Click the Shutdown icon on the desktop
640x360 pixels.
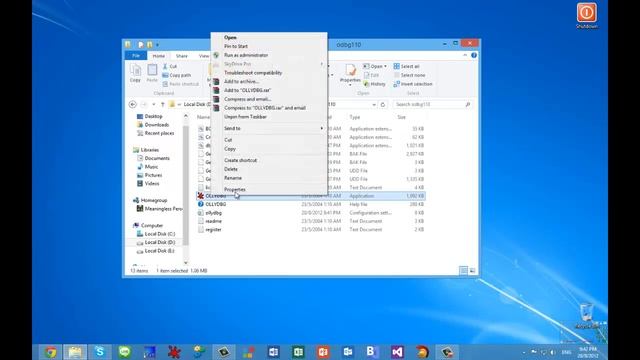click(587, 16)
